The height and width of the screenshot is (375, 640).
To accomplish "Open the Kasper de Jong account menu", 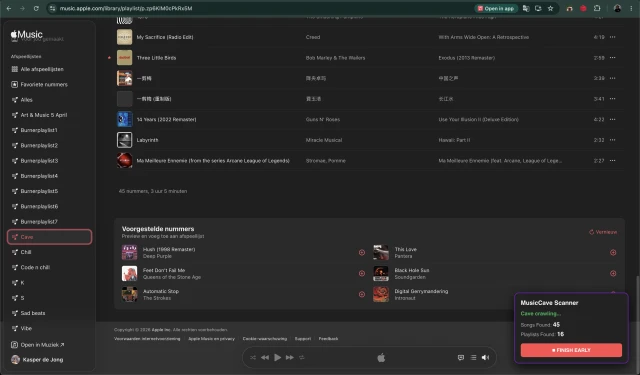I will (x=38, y=360).
